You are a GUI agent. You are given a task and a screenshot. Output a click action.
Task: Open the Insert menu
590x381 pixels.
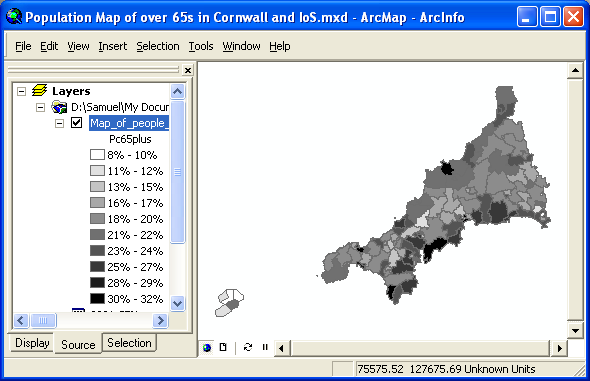(x=113, y=46)
